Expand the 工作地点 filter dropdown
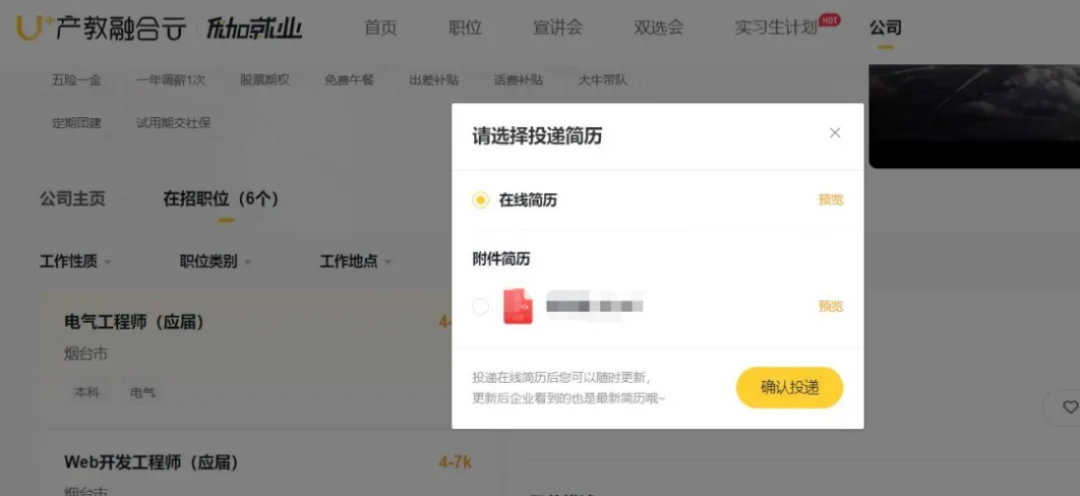Viewport: 1080px width, 496px height. [x=355, y=261]
